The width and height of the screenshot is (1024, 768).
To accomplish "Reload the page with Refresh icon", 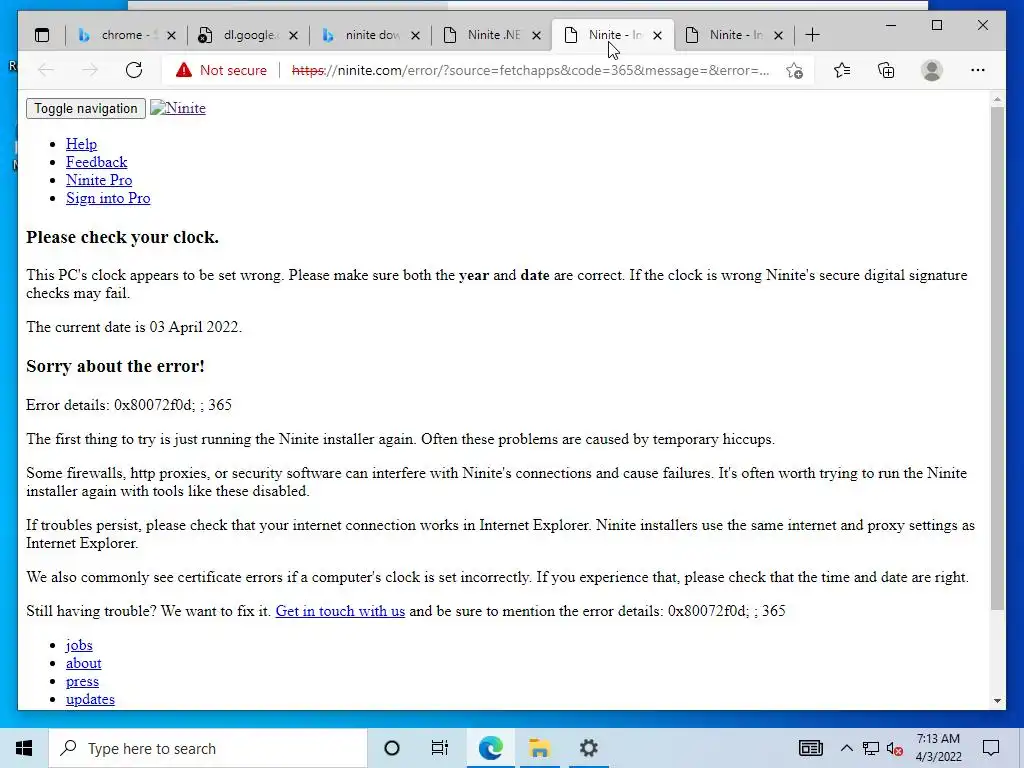I will 134,70.
